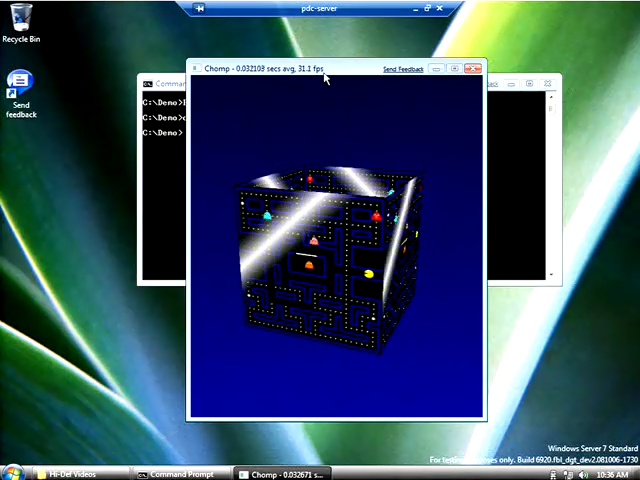The height and width of the screenshot is (480, 640).
Task: Click the 10:36 AM clock
Action: tap(612, 474)
